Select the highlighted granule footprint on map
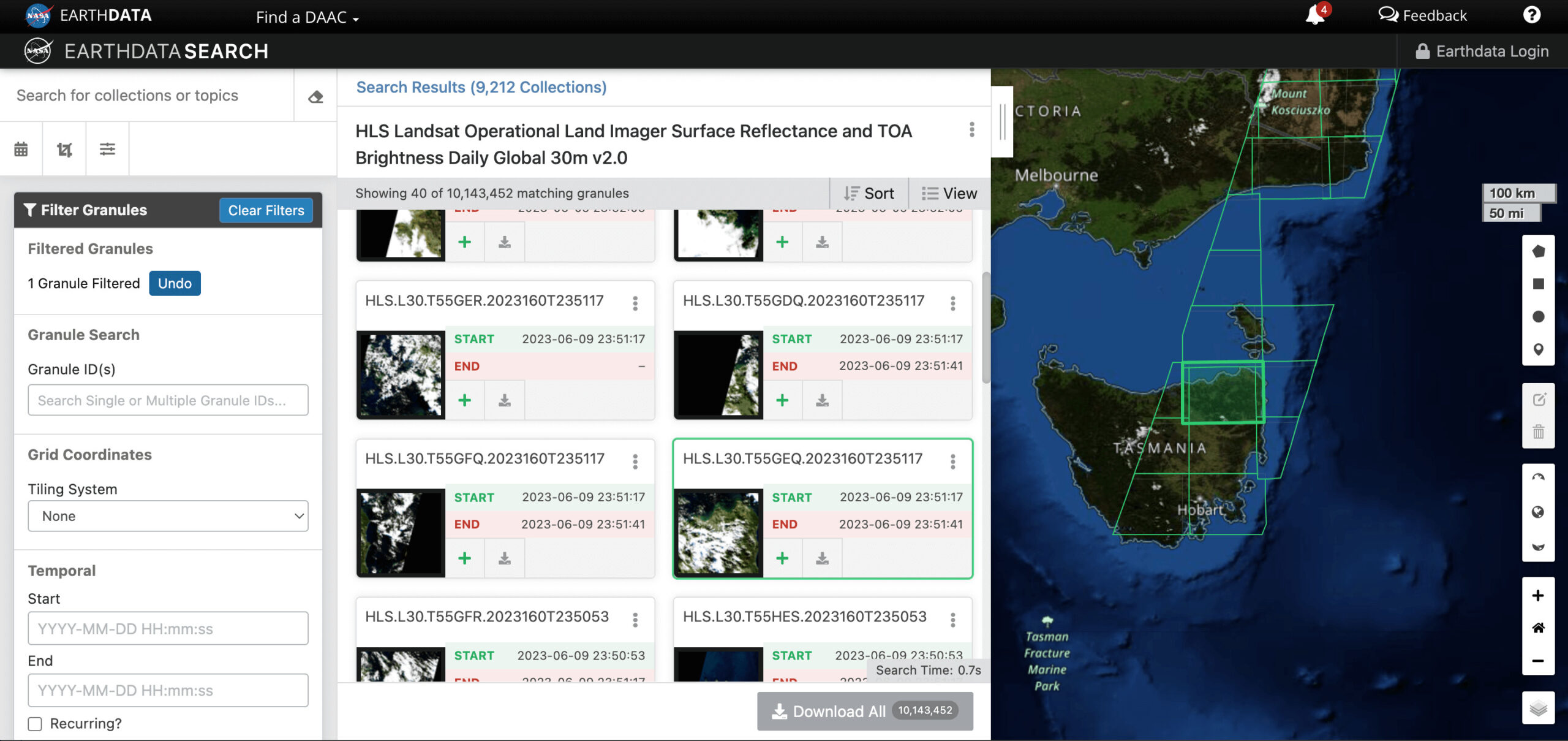 [1223, 393]
